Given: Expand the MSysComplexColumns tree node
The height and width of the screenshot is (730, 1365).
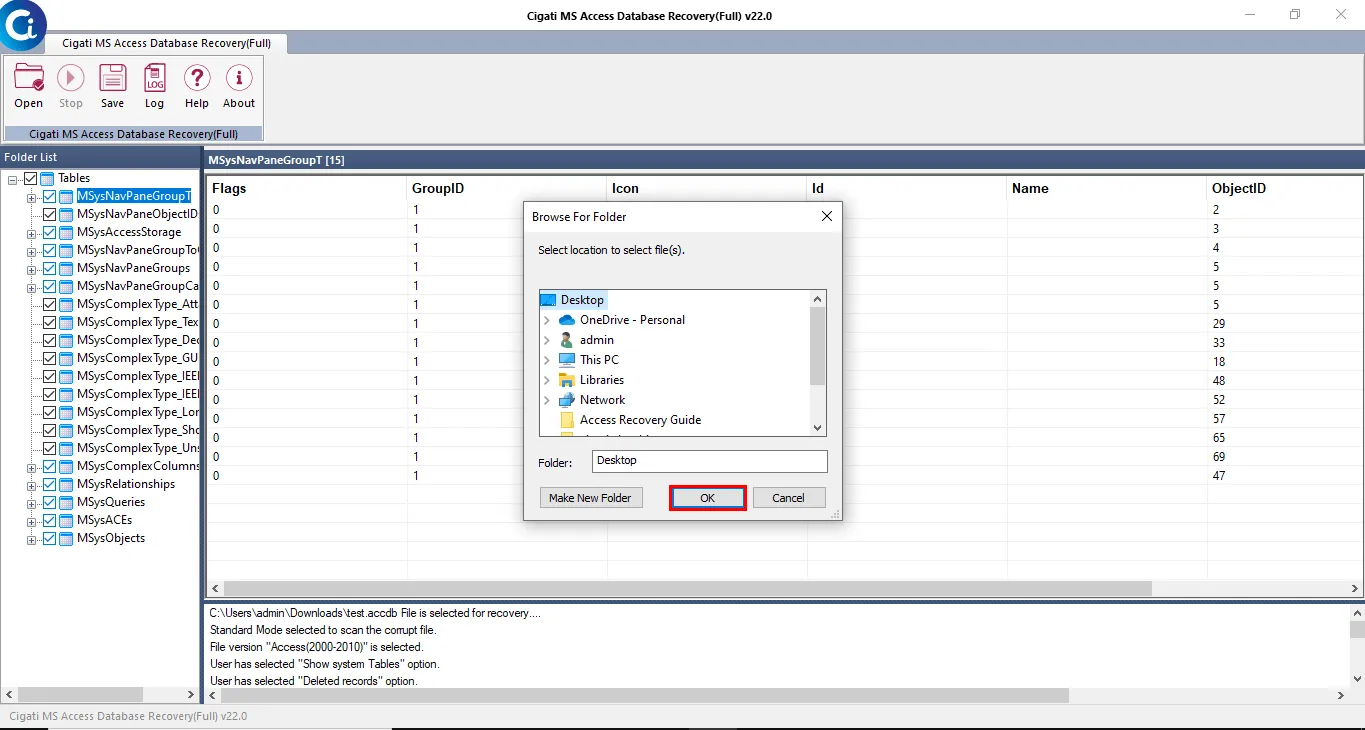Looking at the screenshot, I should (32, 467).
